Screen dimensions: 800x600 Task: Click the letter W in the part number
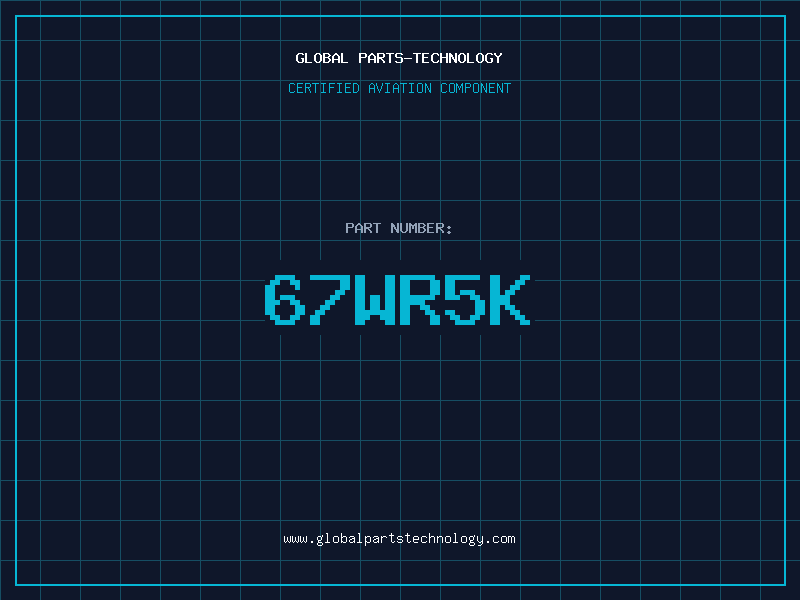click(x=376, y=300)
